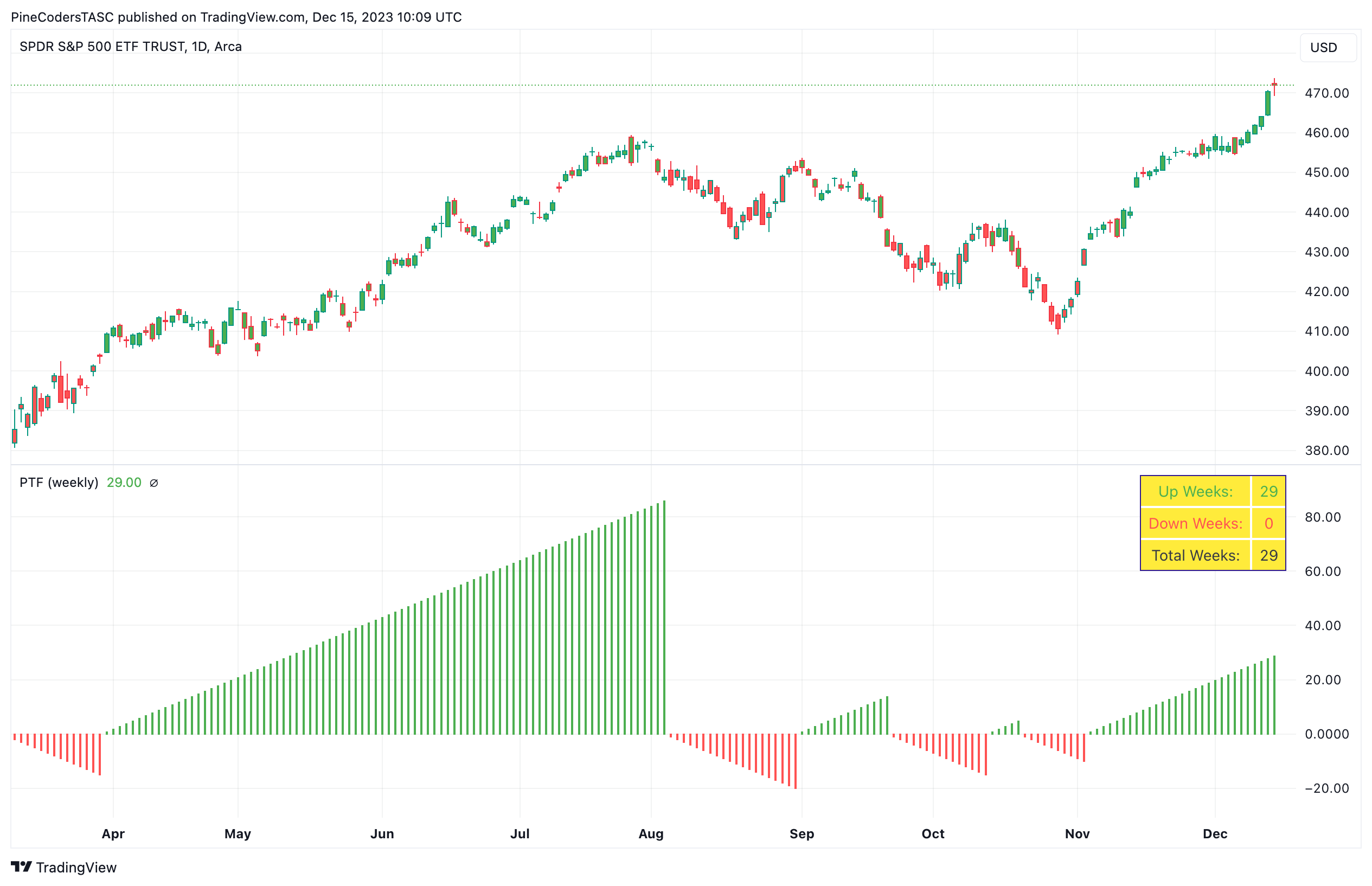
Task: Click the latest green PTF bar in December
Action: (x=1274, y=695)
